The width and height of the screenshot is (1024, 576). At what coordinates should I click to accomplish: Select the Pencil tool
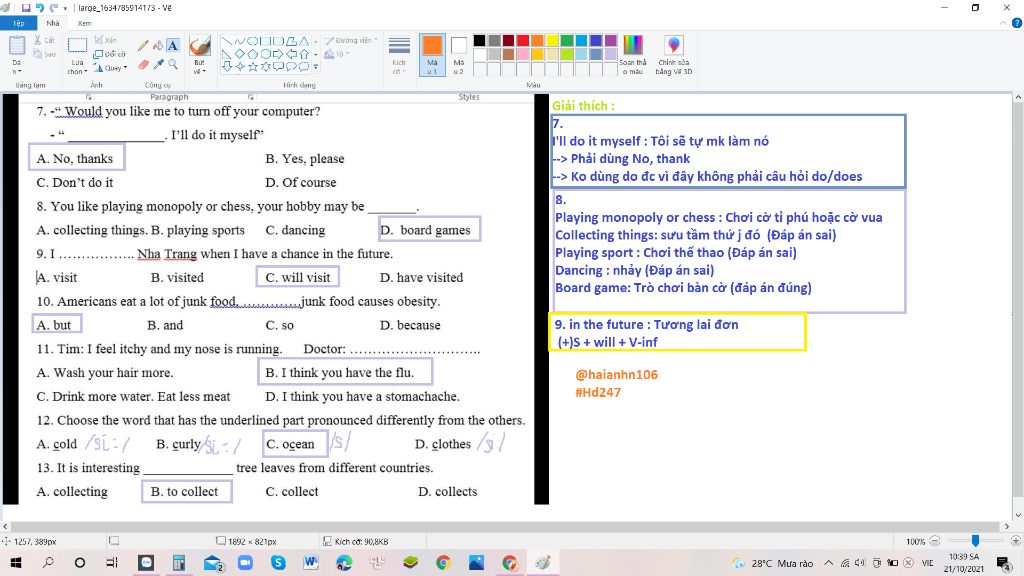[143, 46]
